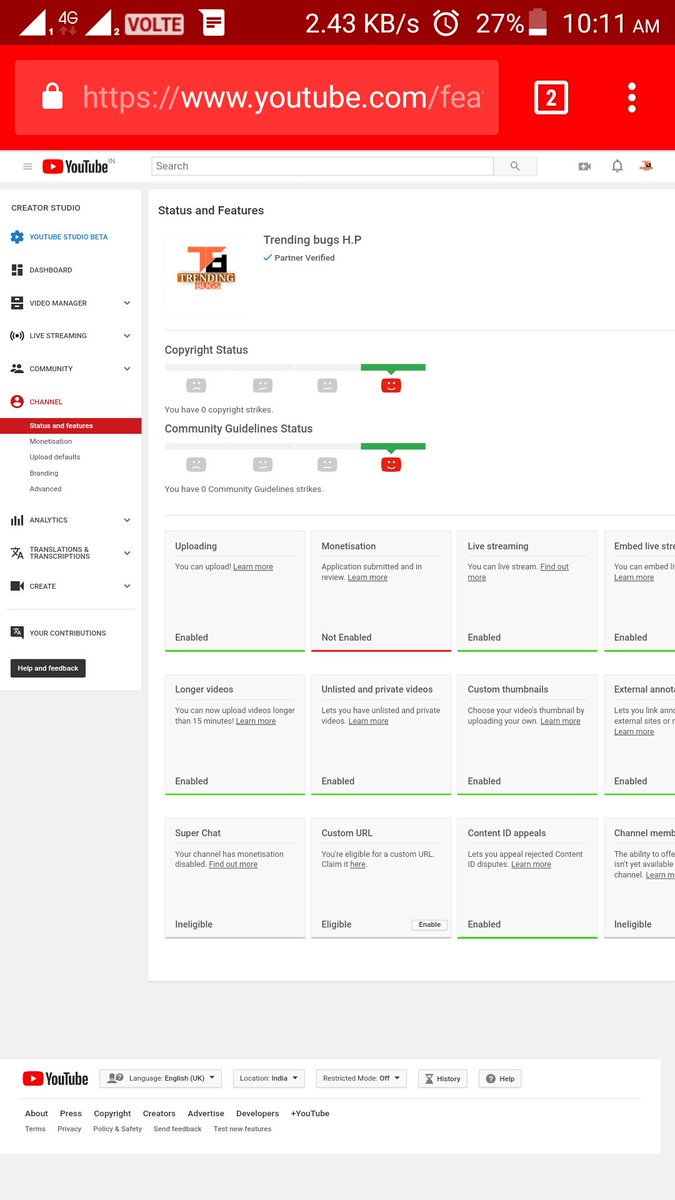This screenshot has width=675, height=1200.
Task: Click the Help and feedback button
Action: 48,668
